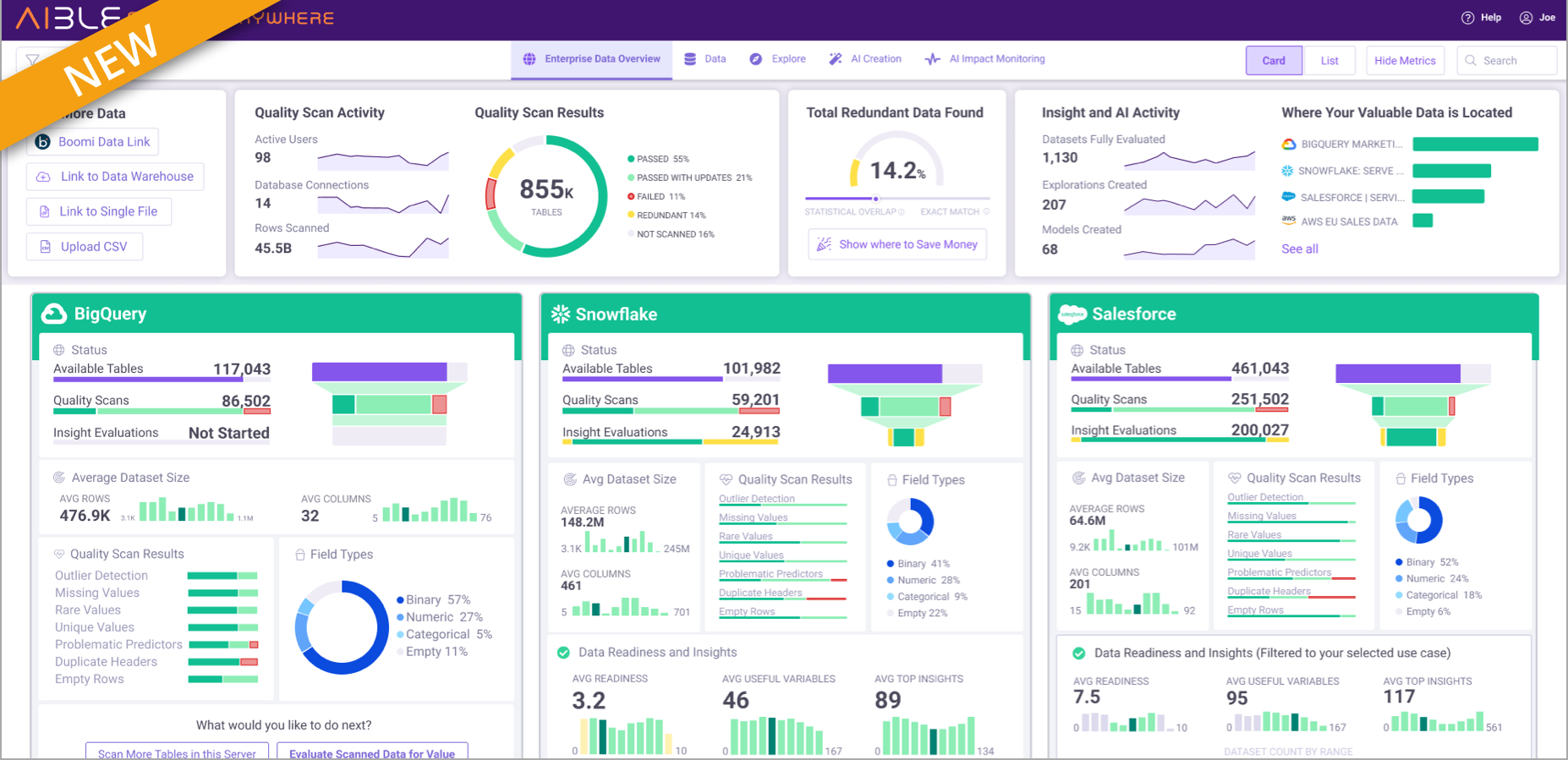Click Snowflake Insight Evaluations value 24,913

(756, 432)
